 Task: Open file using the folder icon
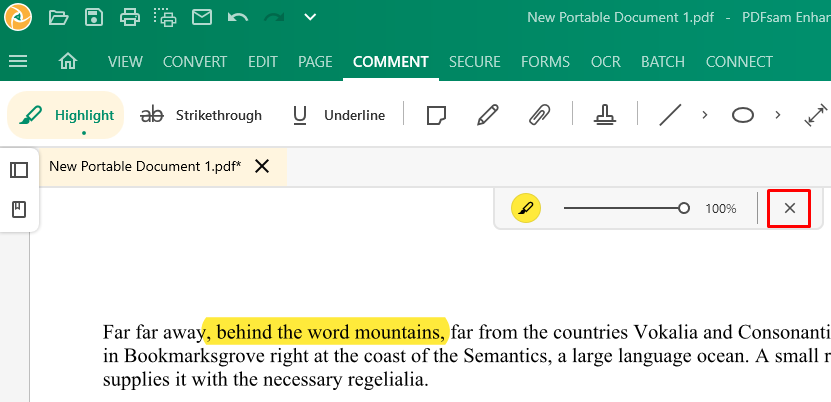58,17
